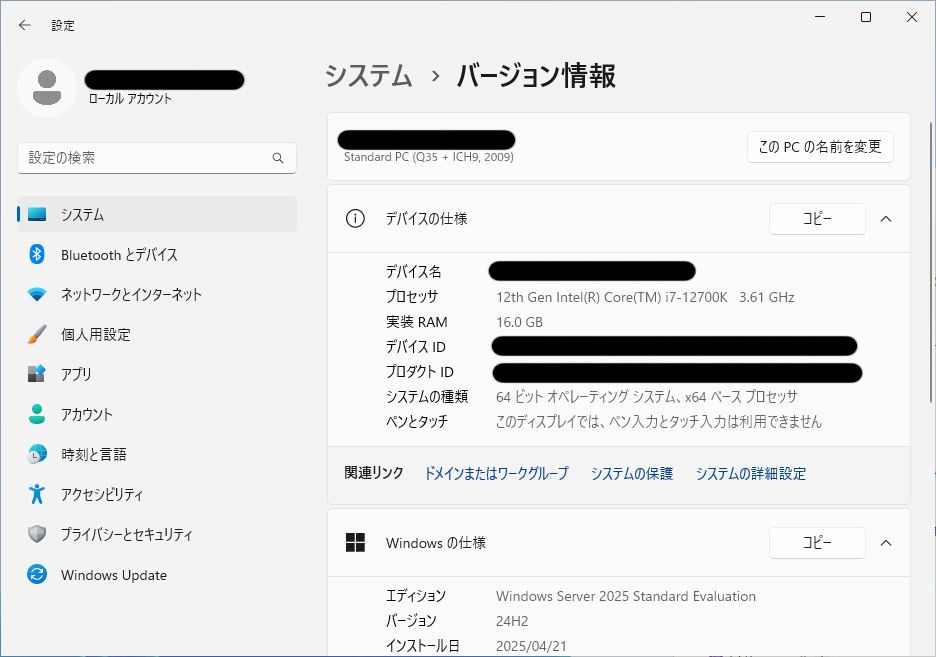The image size is (936, 657).
Task: Click the ローカル アカウント profile label
Action: [130, 99]
